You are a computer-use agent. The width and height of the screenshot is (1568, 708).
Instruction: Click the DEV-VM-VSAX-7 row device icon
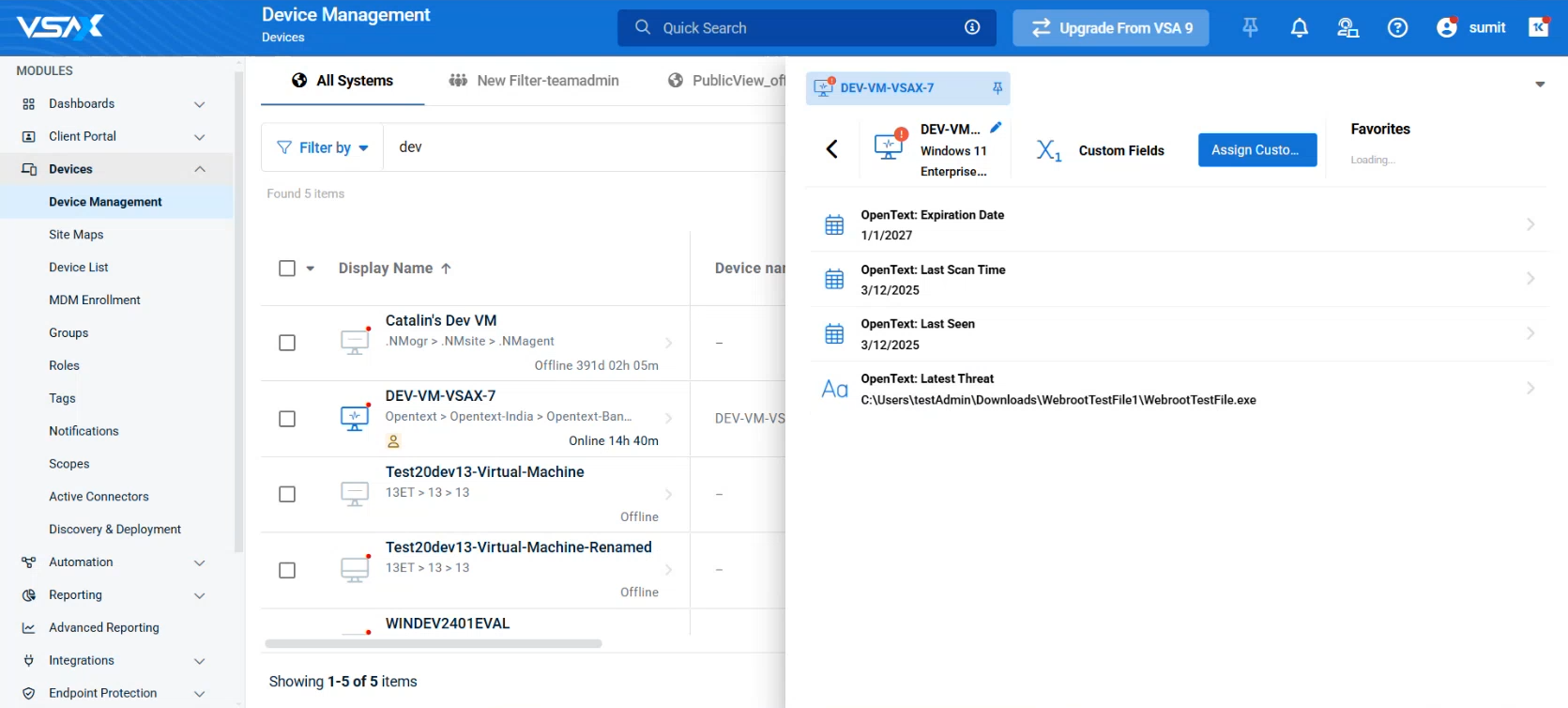pos(355,418)
